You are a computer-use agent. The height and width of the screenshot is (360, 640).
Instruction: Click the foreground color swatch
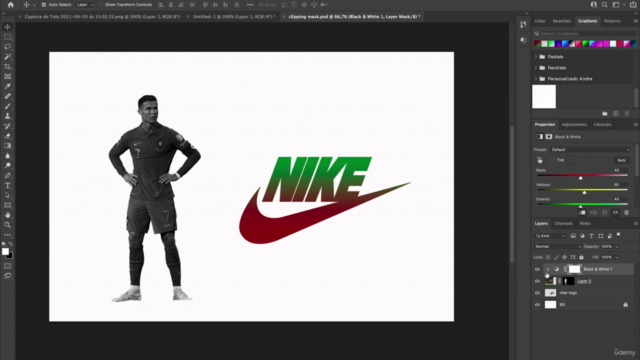point(5,251)
